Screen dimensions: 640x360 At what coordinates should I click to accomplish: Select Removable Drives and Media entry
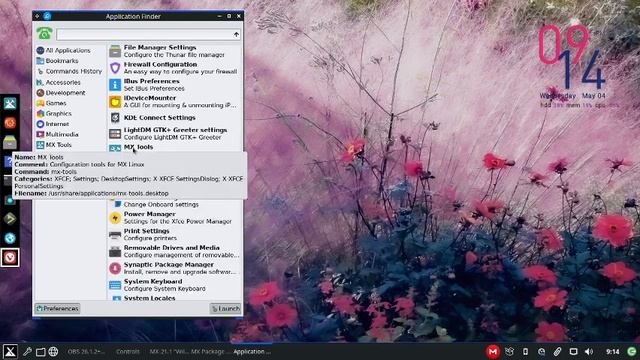tap(175, 251)
